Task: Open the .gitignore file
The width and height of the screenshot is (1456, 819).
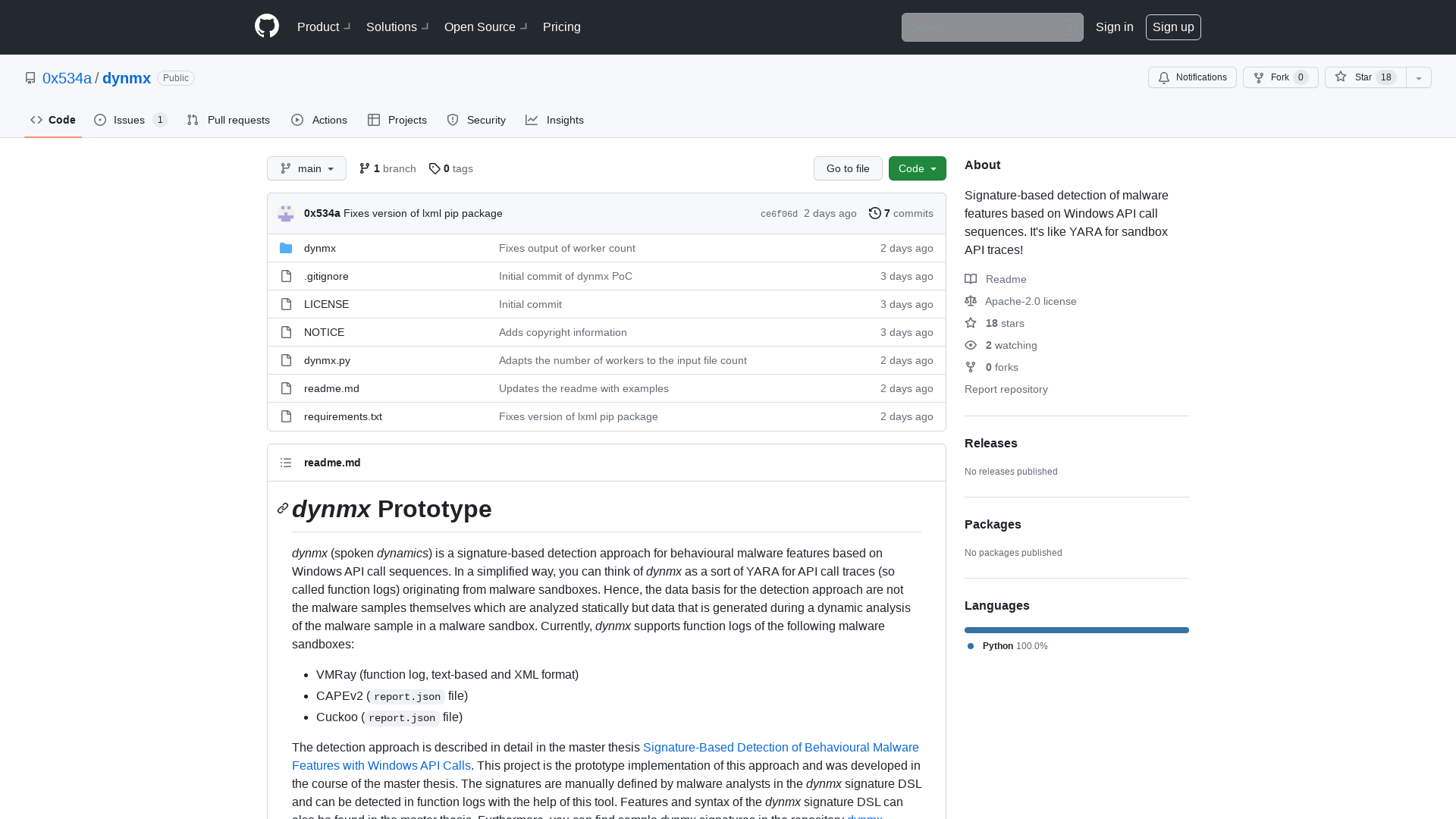Action: click(x=326, y=276)
